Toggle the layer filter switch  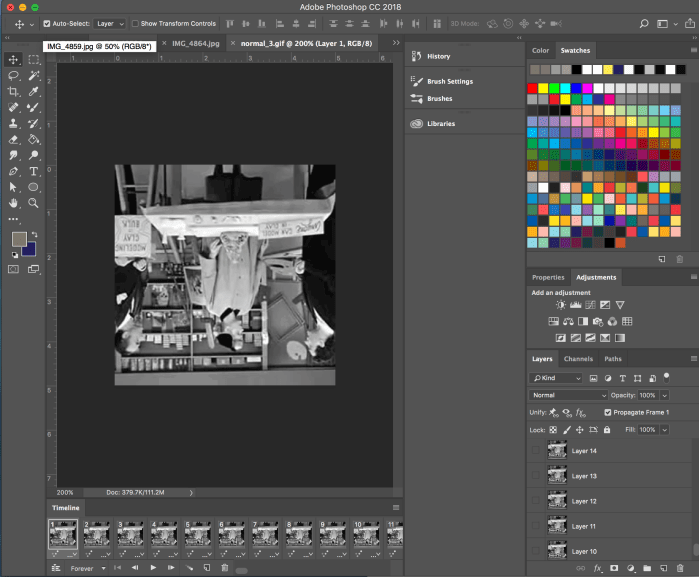666,378
